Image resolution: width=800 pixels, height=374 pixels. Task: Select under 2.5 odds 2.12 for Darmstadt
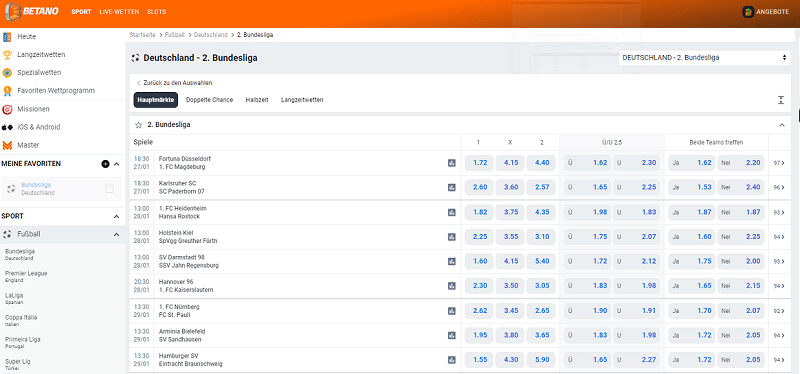point(636,261)
